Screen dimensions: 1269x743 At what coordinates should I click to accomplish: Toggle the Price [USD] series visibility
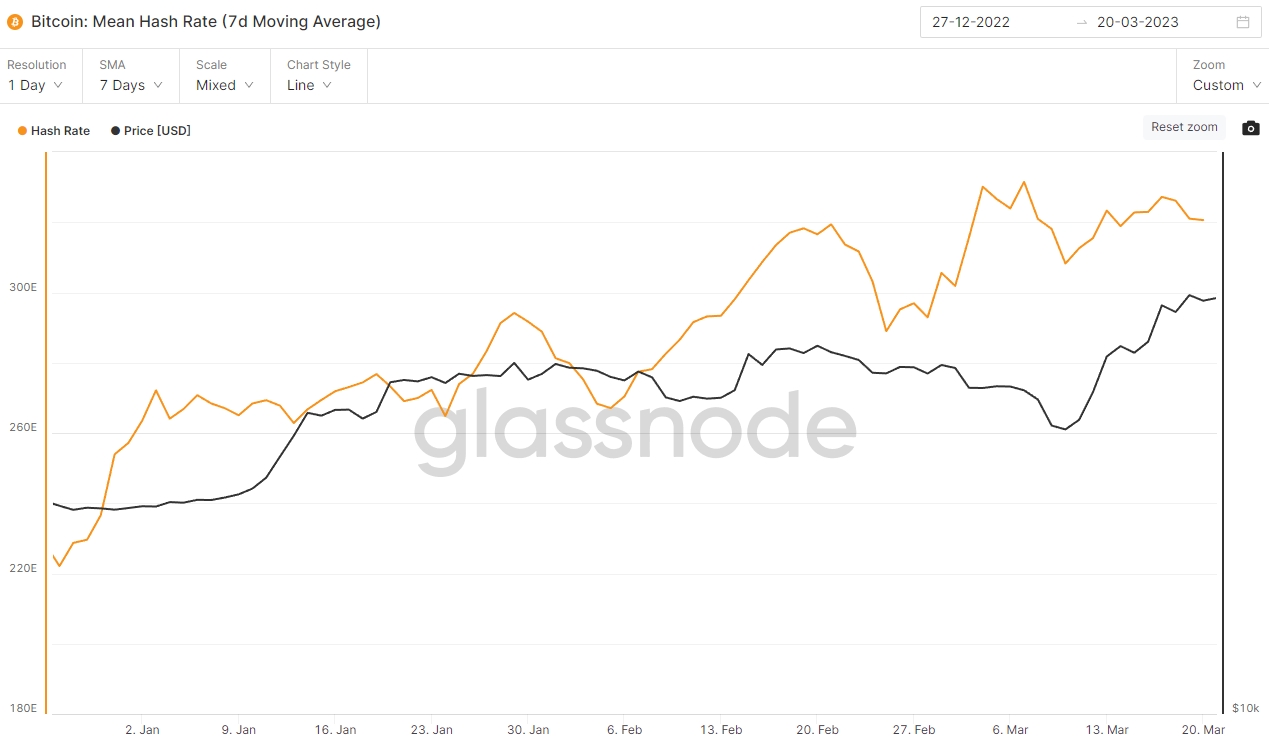pos(157,131)
